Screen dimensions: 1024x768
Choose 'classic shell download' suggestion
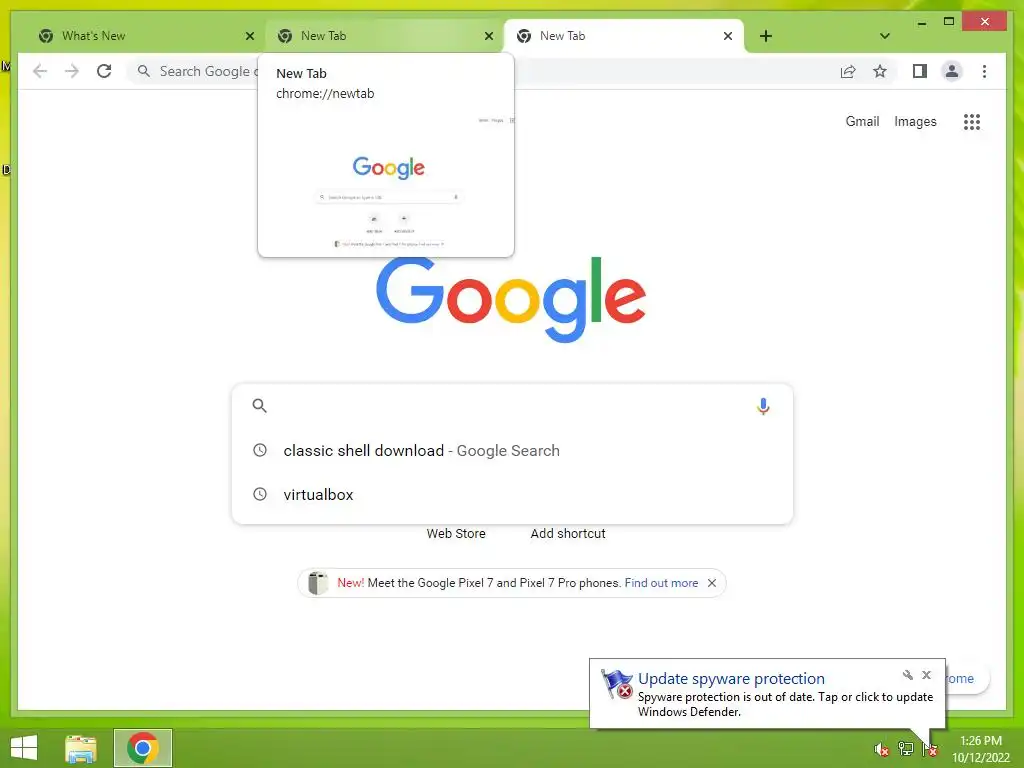click(513, 451)
